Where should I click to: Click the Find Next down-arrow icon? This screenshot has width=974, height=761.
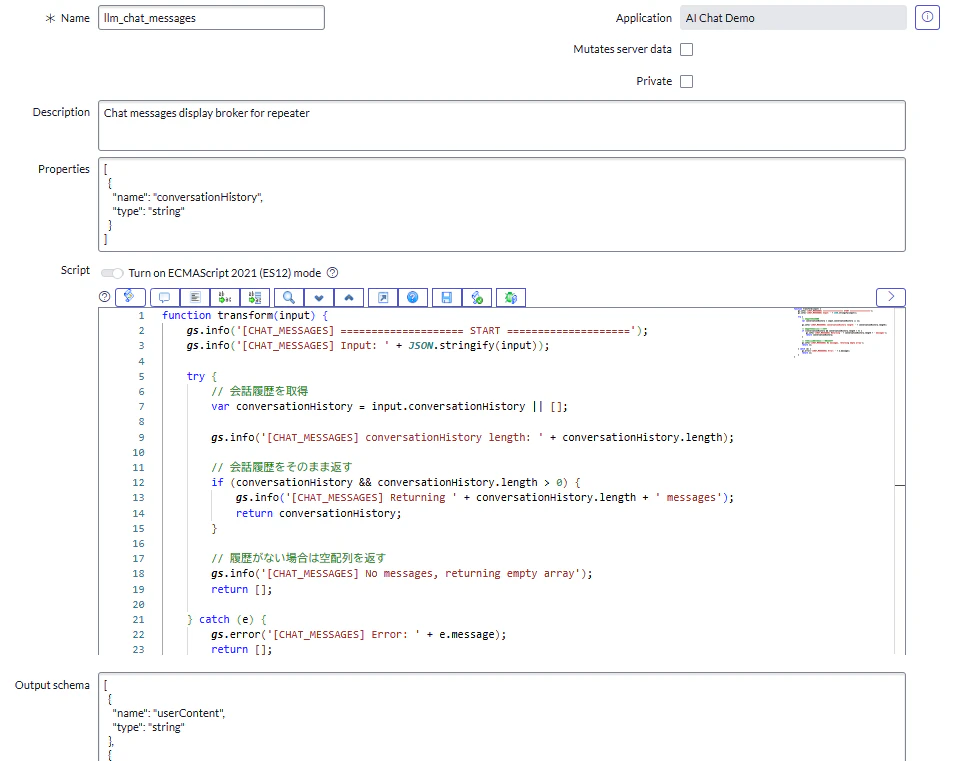click(319, 298)
